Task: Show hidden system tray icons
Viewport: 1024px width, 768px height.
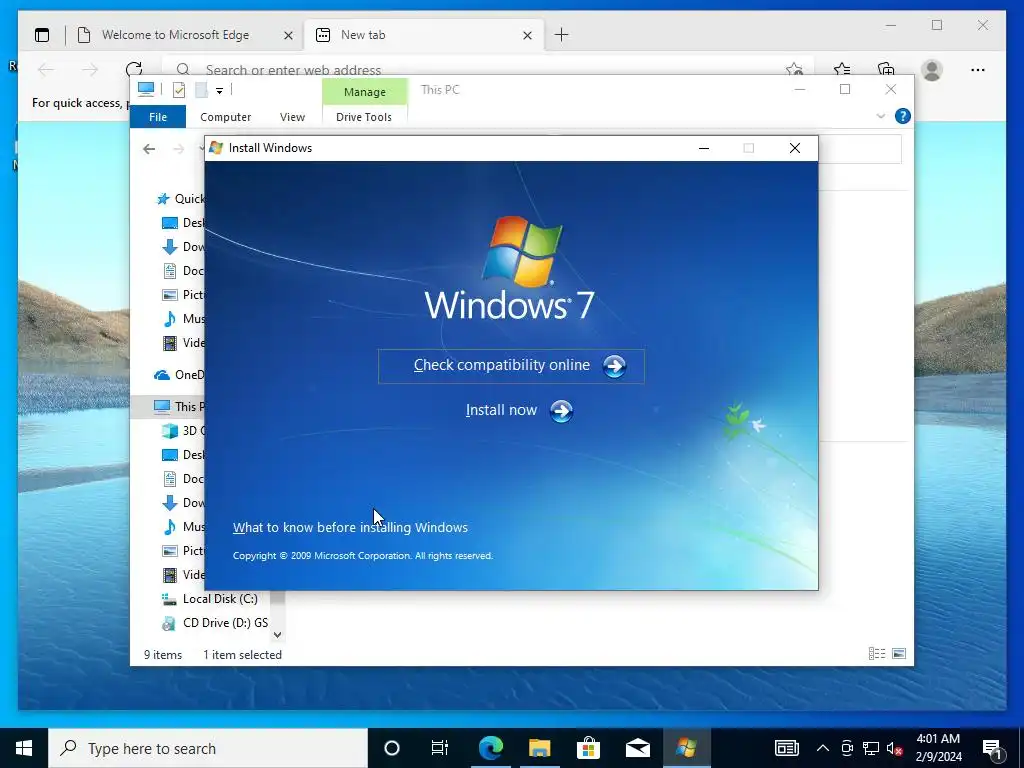Action: click(823, 748)
